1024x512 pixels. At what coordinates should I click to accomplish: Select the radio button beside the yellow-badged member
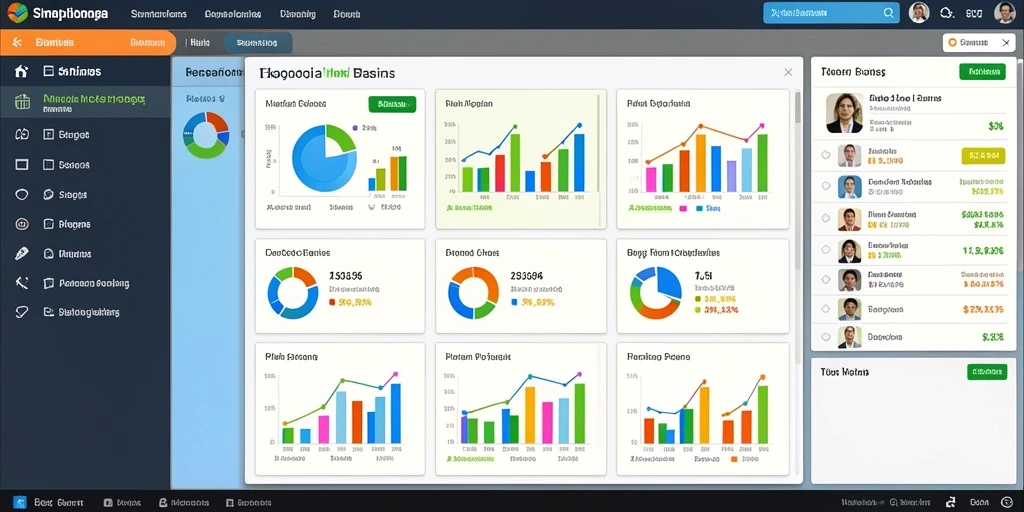tap(826, 155)
